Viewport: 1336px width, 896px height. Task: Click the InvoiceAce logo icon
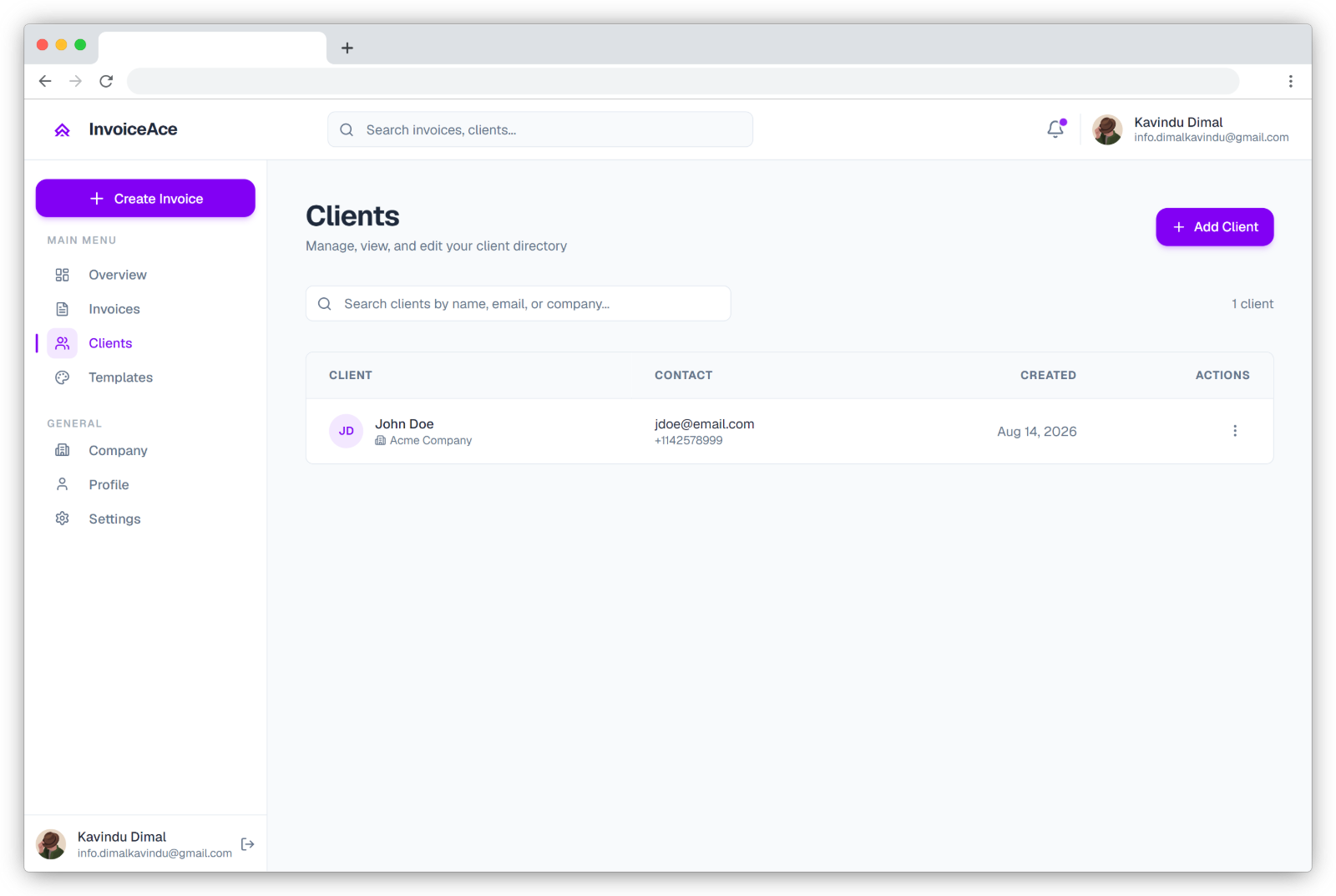pyautogui.click(x=63, y=129)
